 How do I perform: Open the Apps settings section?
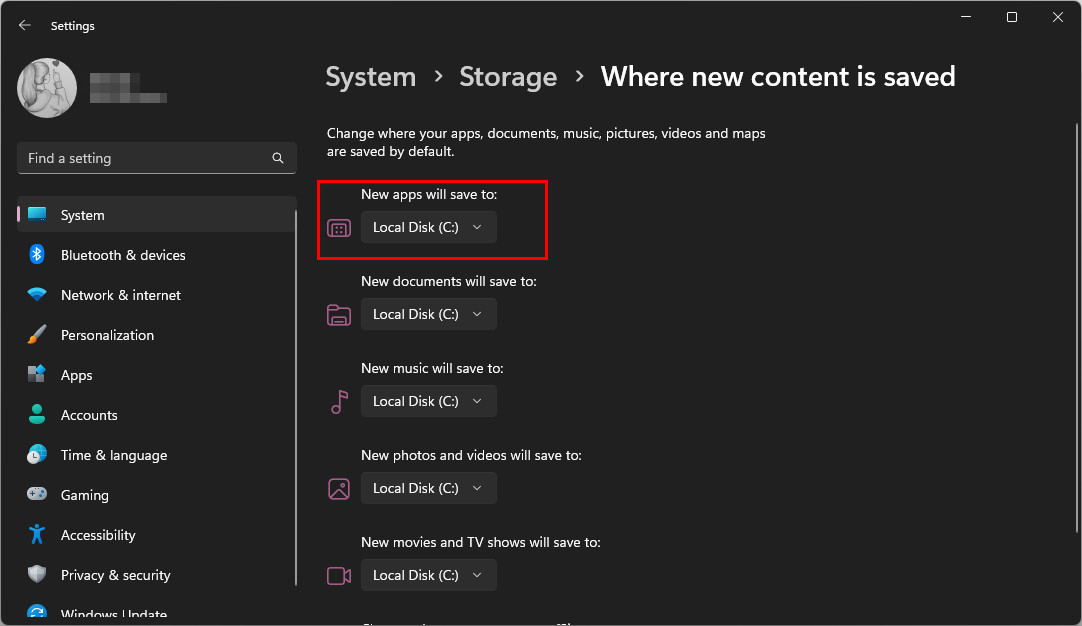[x=76, y=375]
